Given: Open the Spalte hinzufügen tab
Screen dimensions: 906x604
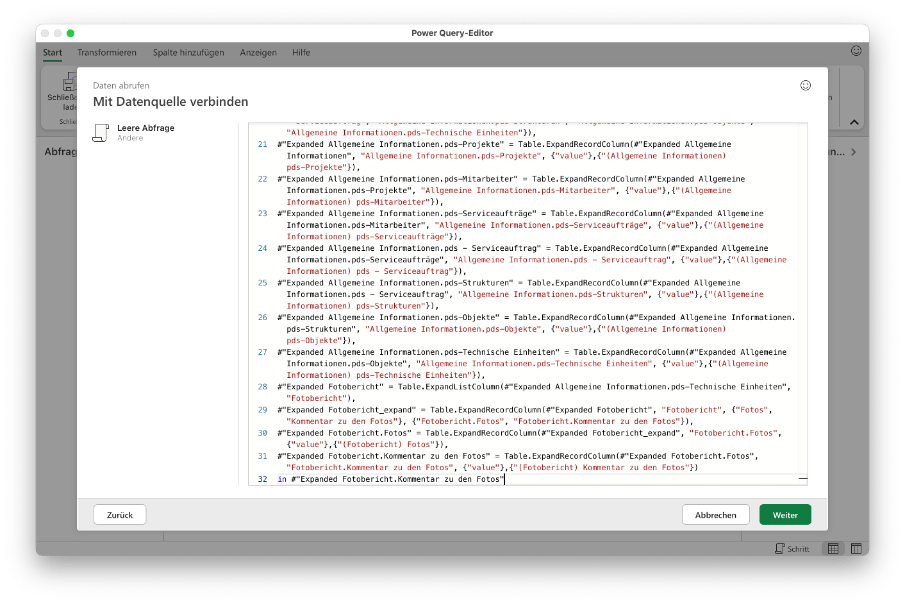Looking at the screenshot, I should click(x=188, y=53).
